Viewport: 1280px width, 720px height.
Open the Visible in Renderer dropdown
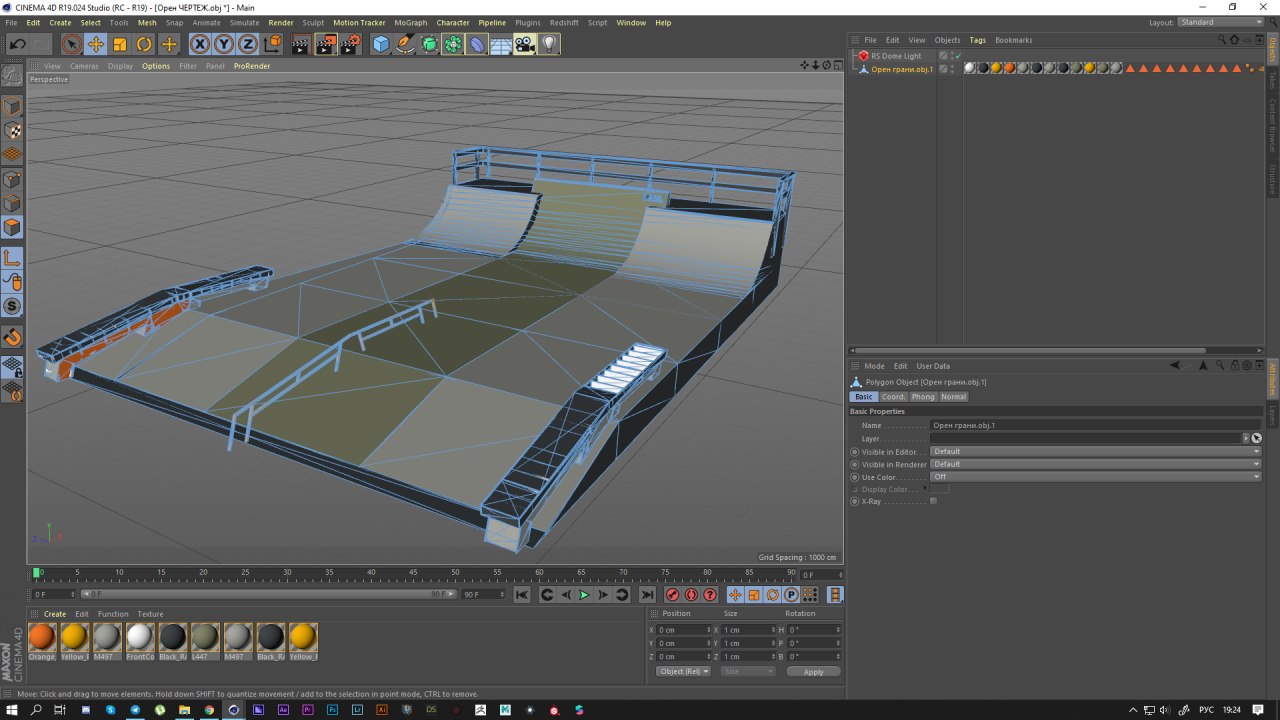pos(1095,464)
